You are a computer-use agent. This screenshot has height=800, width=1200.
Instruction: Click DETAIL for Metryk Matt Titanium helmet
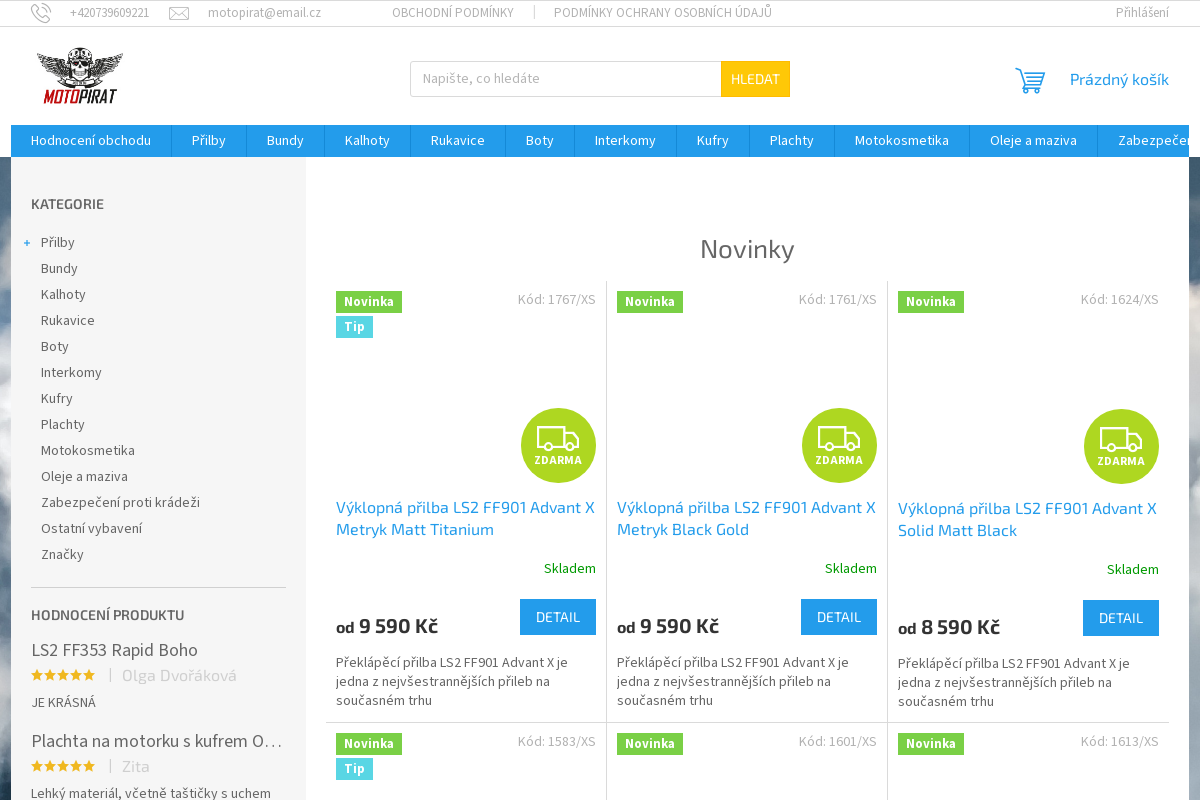[557, 617]
